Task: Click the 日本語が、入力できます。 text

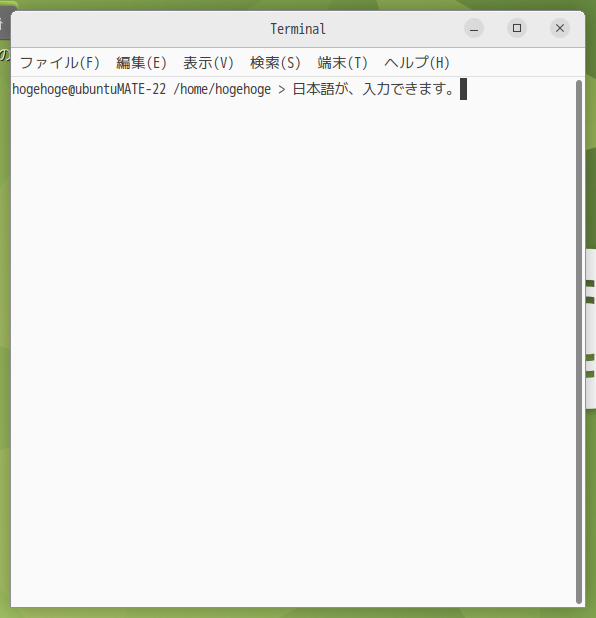Action: click(x=374, y=89)
